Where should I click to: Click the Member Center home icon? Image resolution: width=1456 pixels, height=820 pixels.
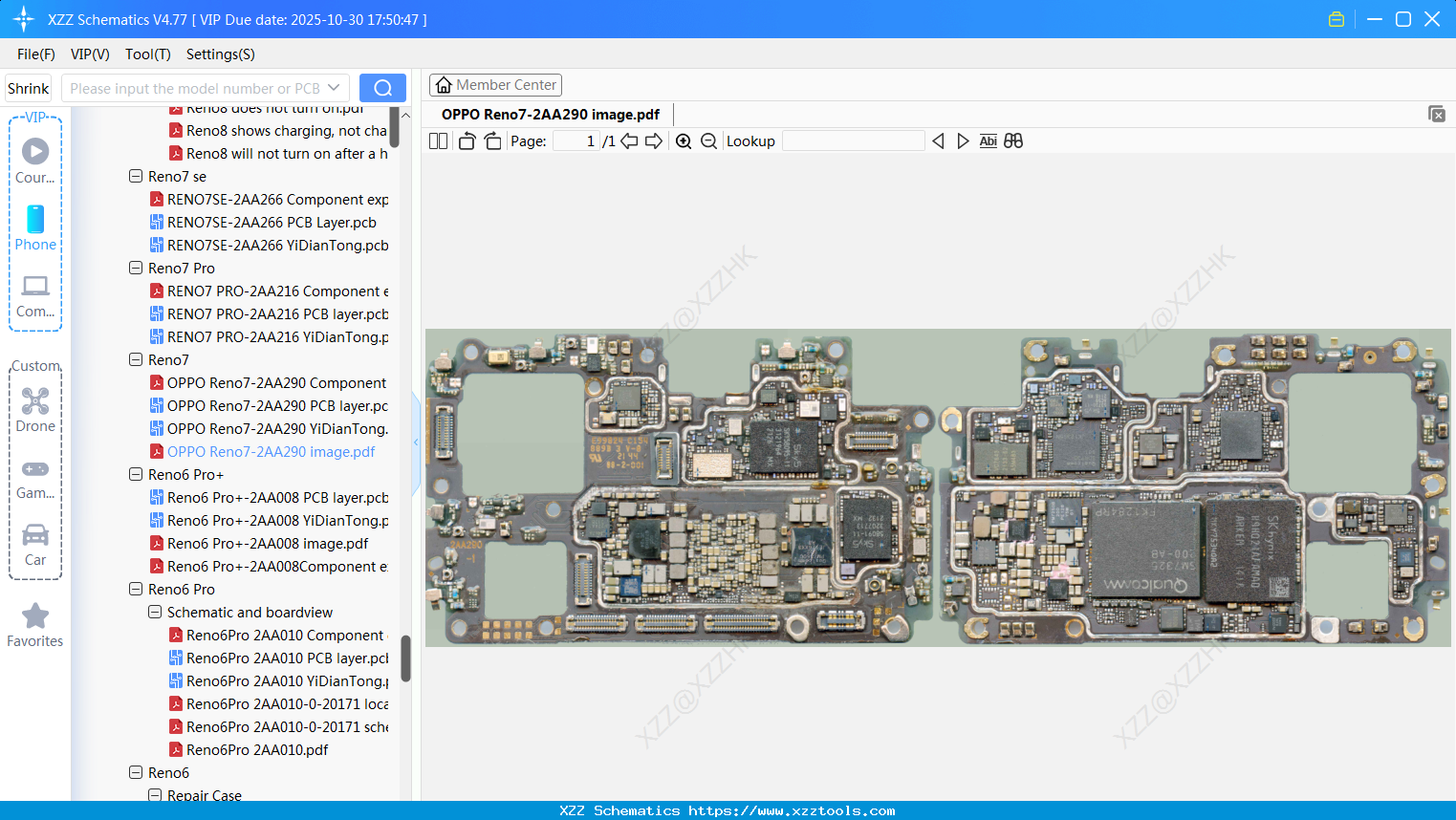[x=444, y=85]
